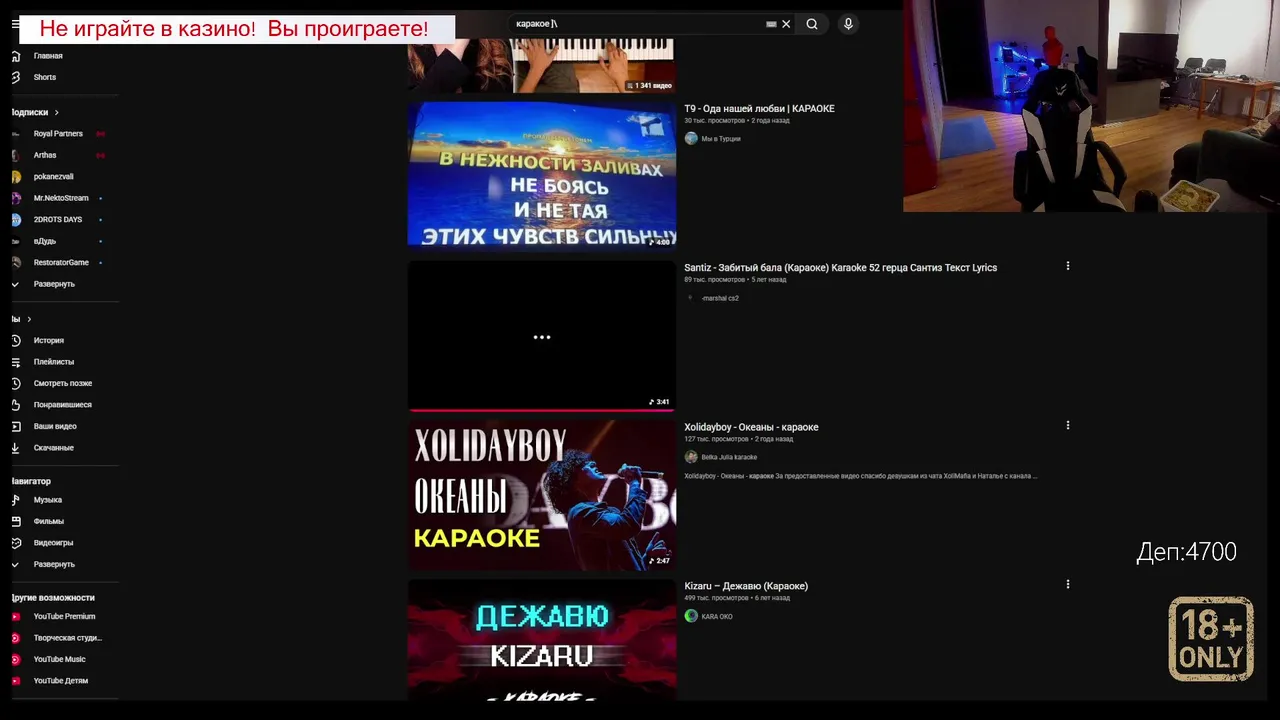Open the YouTube Детям icon
The height and width of the screenshot is (720, 1280).
(15, 681)
